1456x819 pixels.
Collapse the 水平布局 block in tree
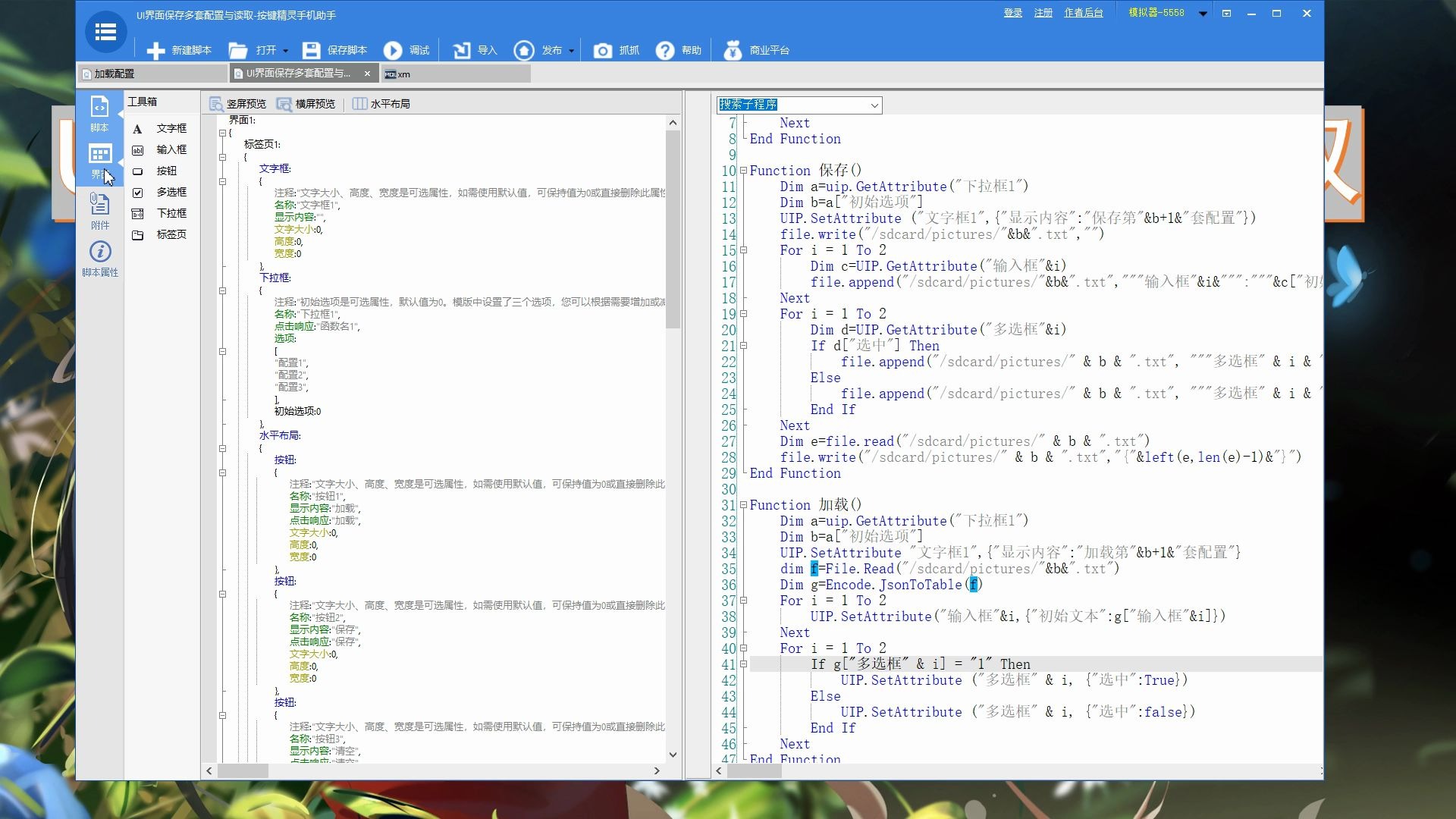[222, 449]
